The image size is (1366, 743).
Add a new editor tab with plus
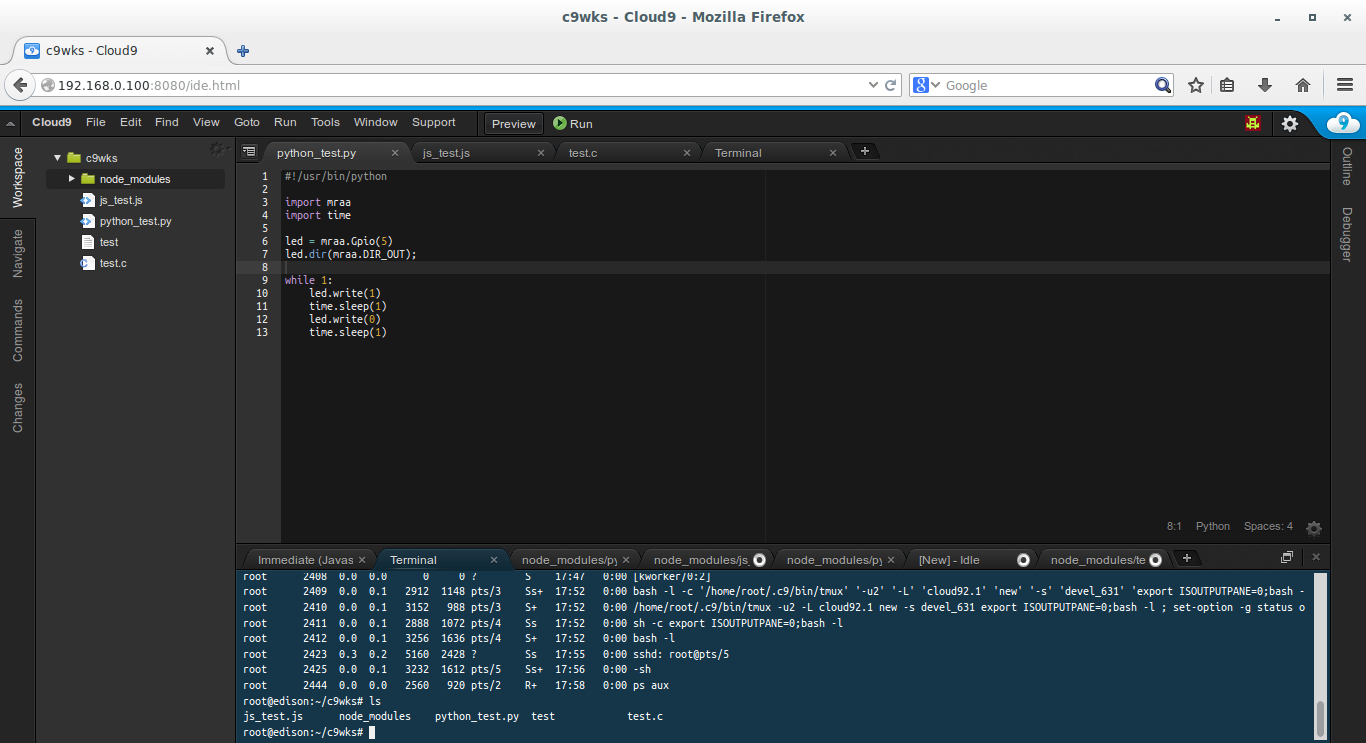pyautogui.click(x=865, y=151)
